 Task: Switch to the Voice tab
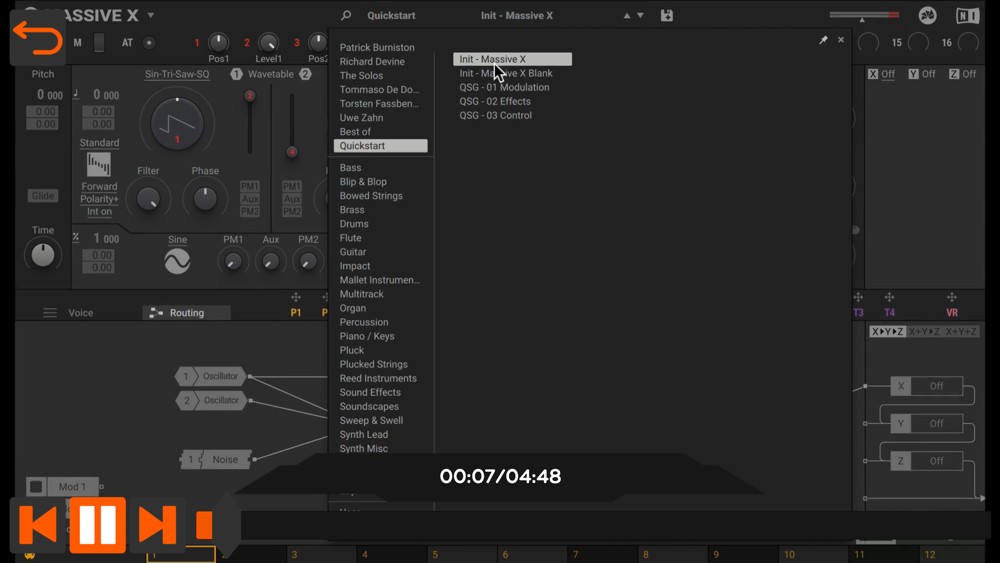(80, 312)
